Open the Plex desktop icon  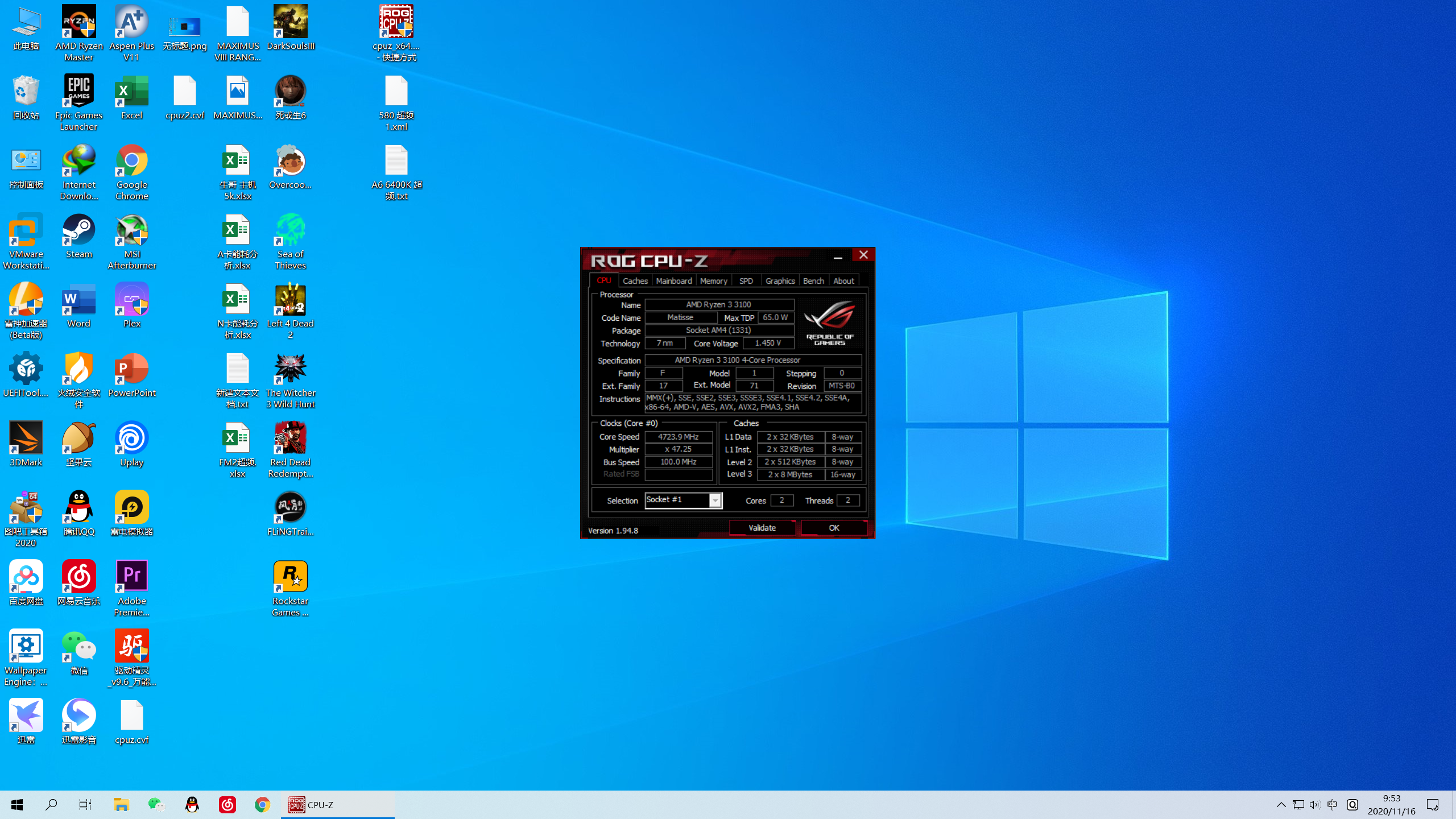131,305
